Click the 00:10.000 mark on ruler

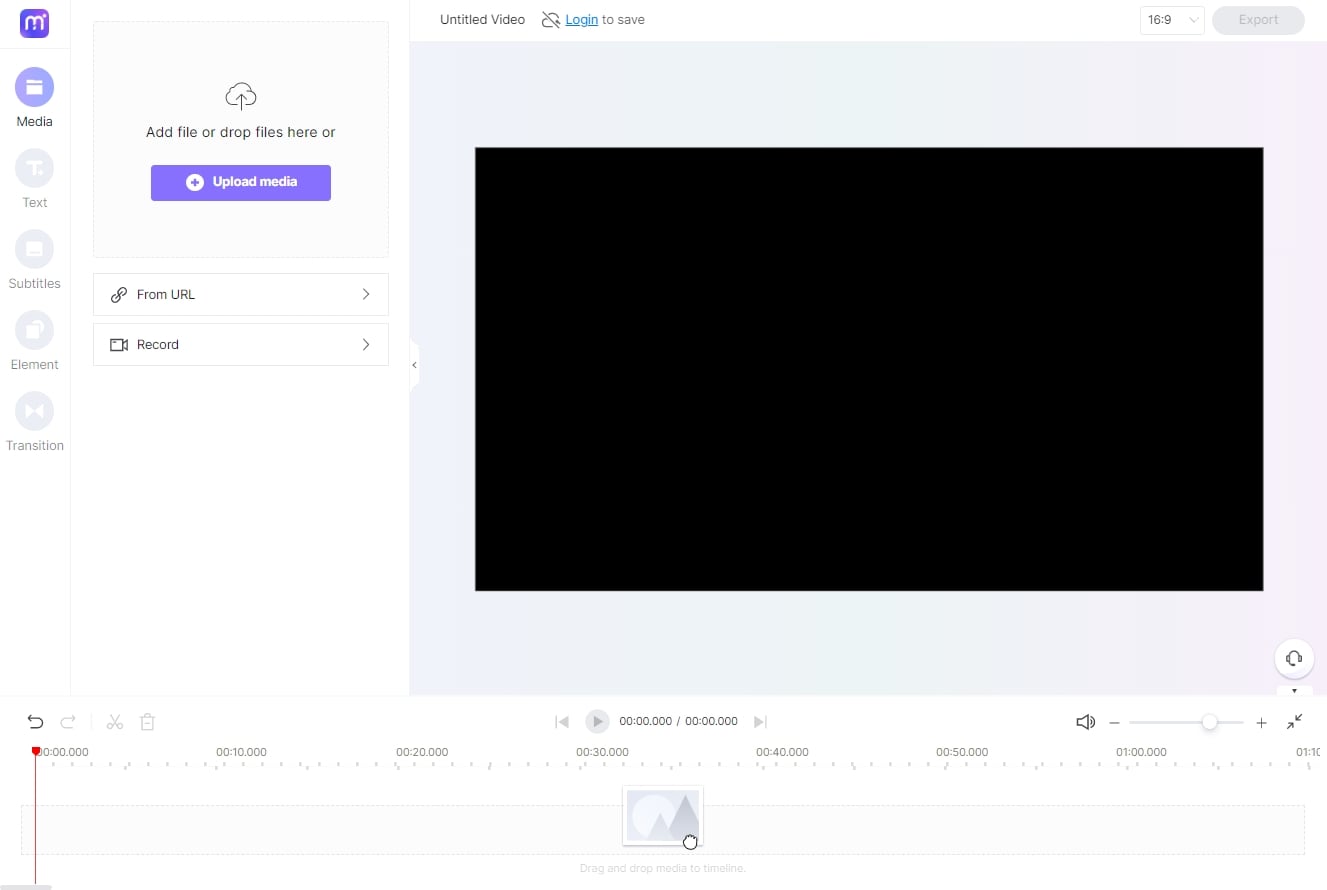tap(242, 752)
